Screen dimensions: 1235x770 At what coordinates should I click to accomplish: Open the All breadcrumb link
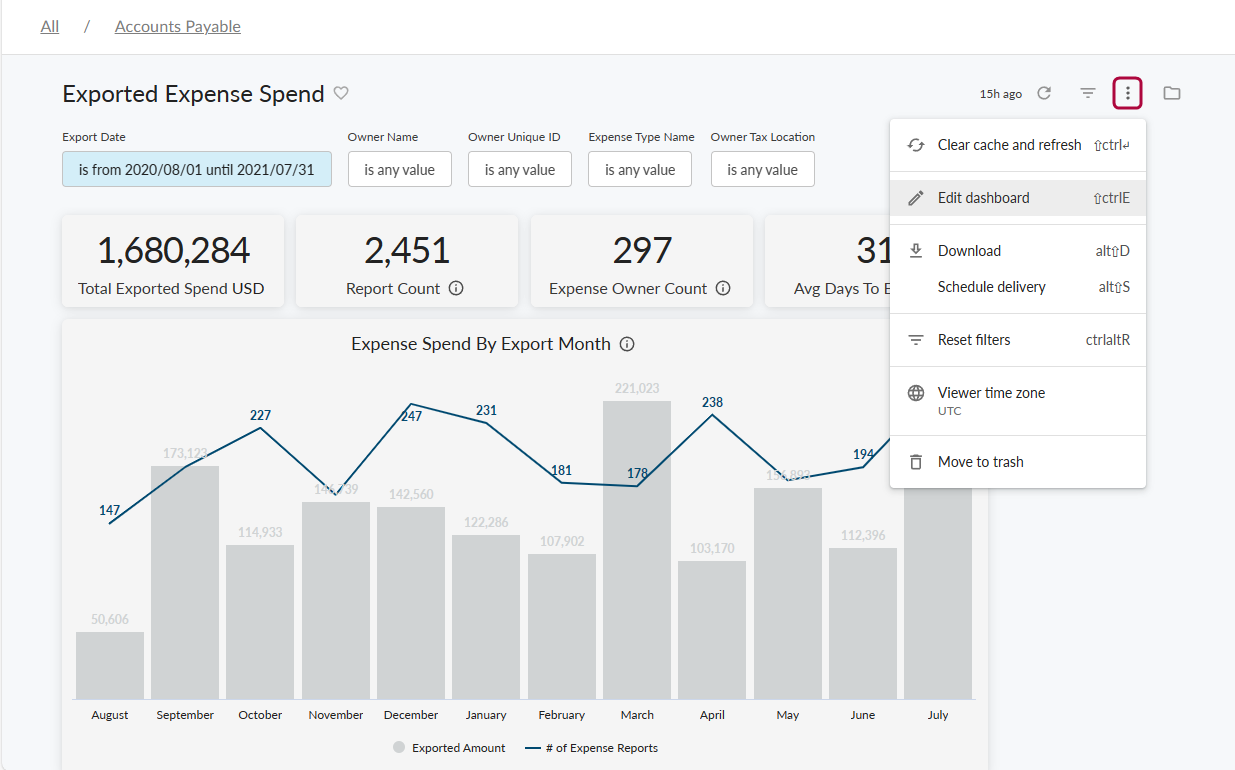coord(49,26)
